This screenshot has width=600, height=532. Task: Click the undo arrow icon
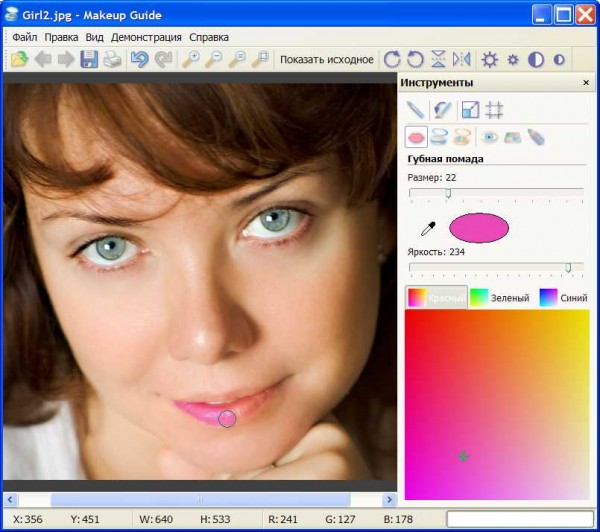[139, 60]
